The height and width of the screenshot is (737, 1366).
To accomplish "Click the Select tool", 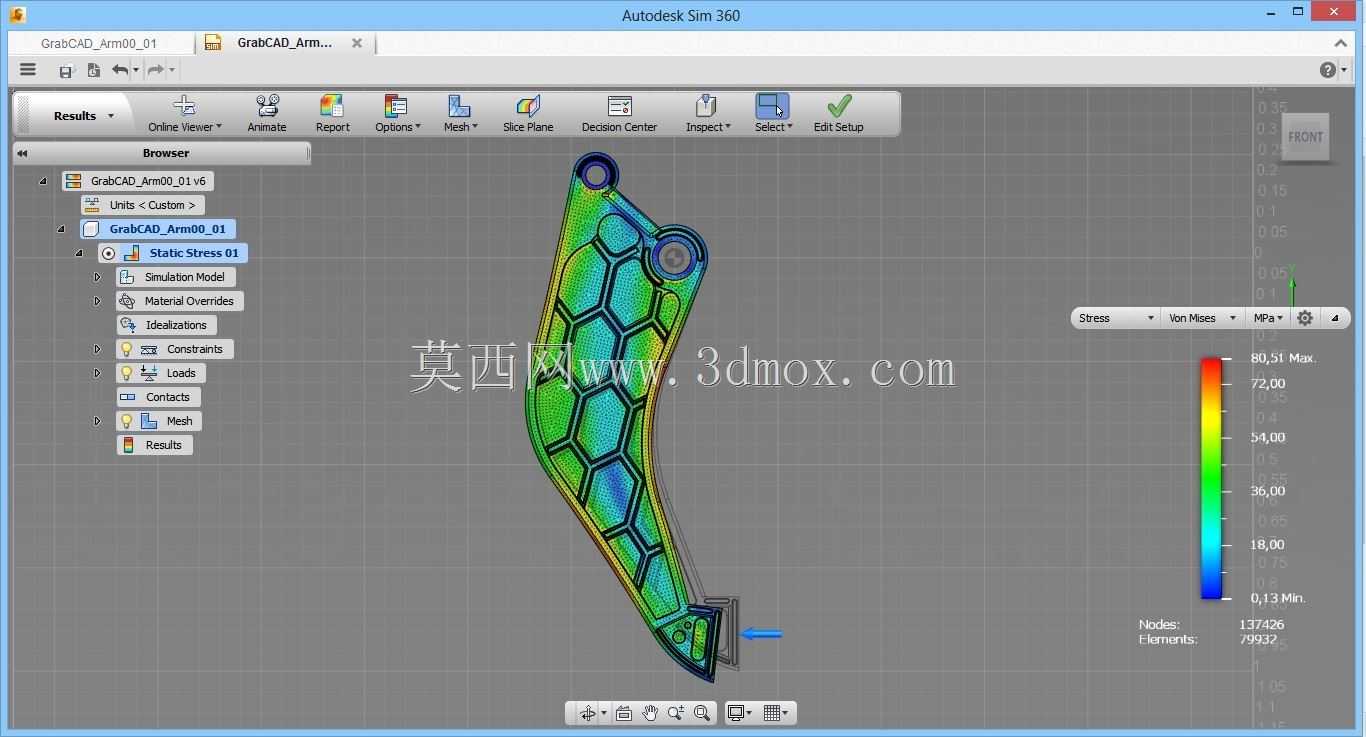I will tap(773, 114).
